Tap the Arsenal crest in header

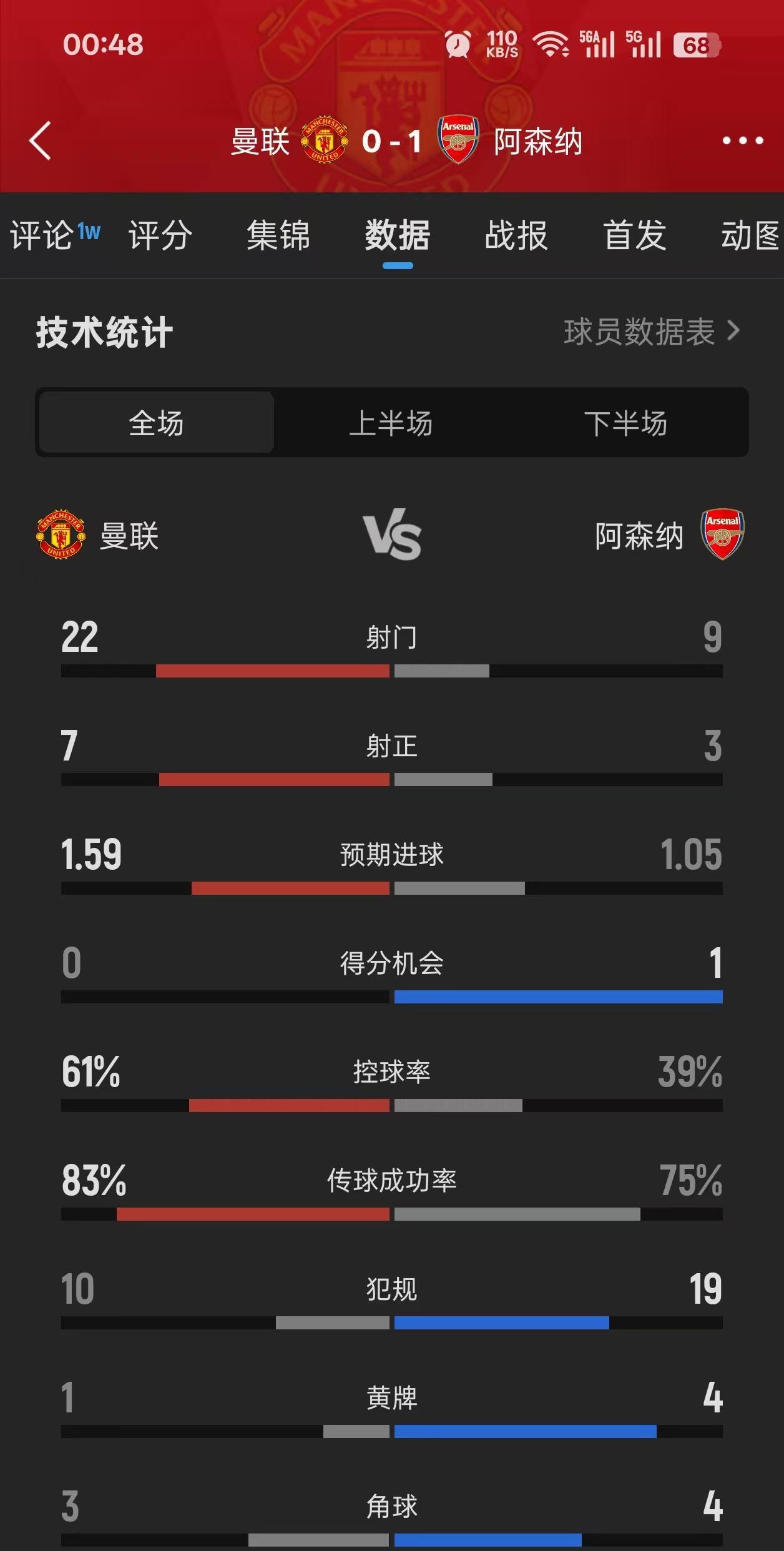[x=458, y=140]
